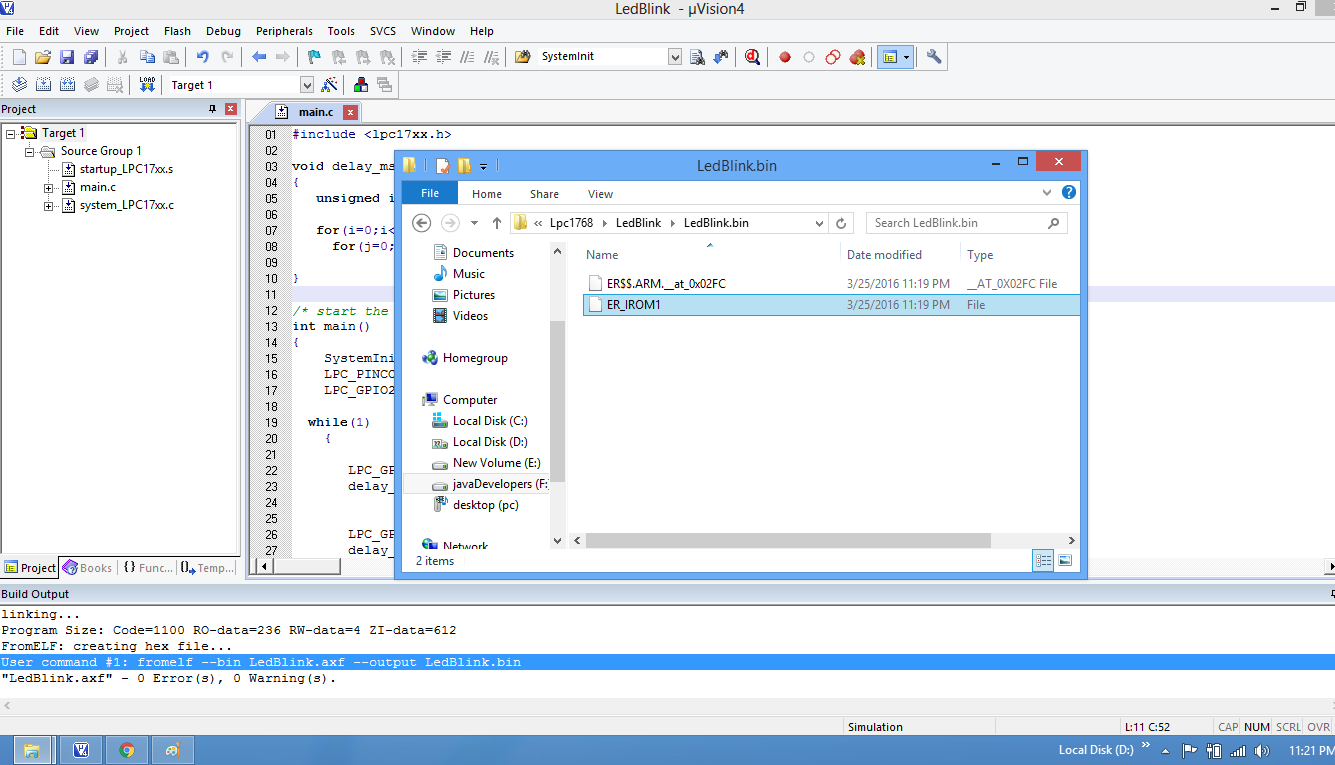
Task: Translate the current file in build toolbar
Action: 19,85
